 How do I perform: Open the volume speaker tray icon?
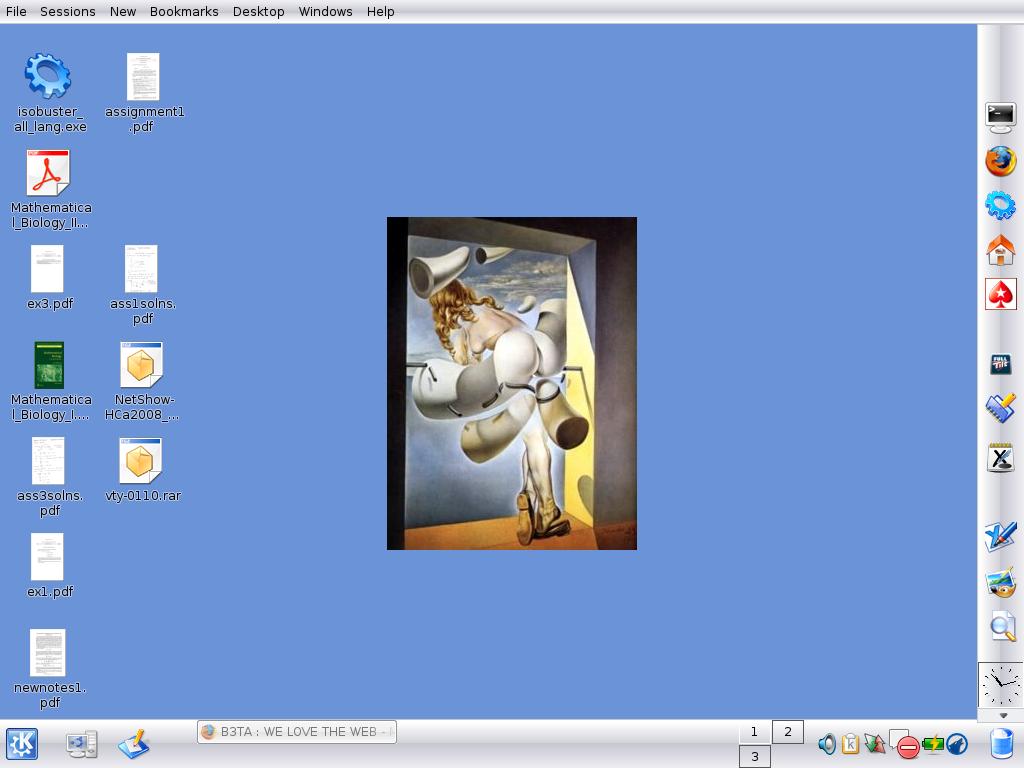click(826, 744)
